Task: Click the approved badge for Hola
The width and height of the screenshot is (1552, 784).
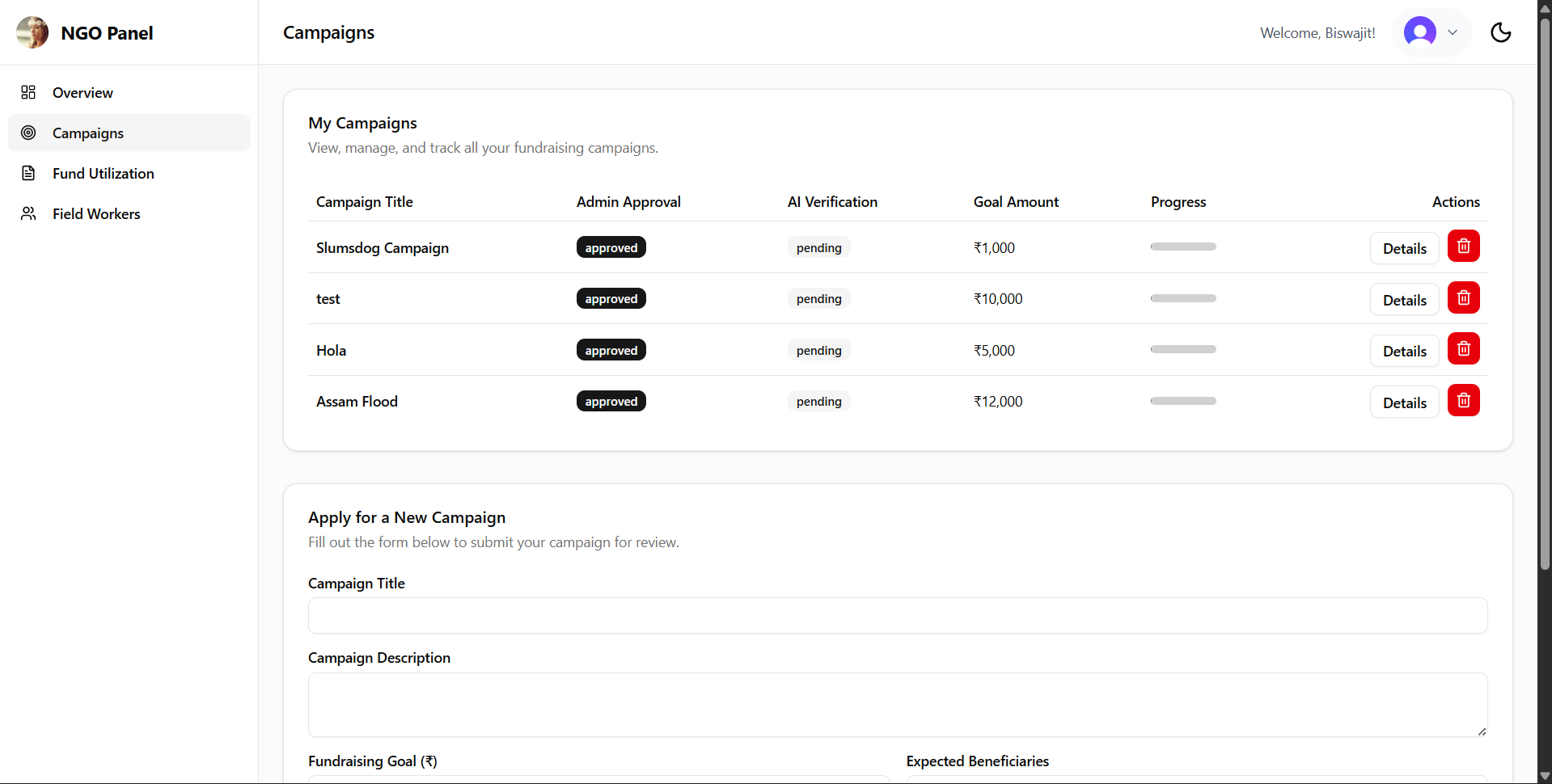Action: (611, 350)
